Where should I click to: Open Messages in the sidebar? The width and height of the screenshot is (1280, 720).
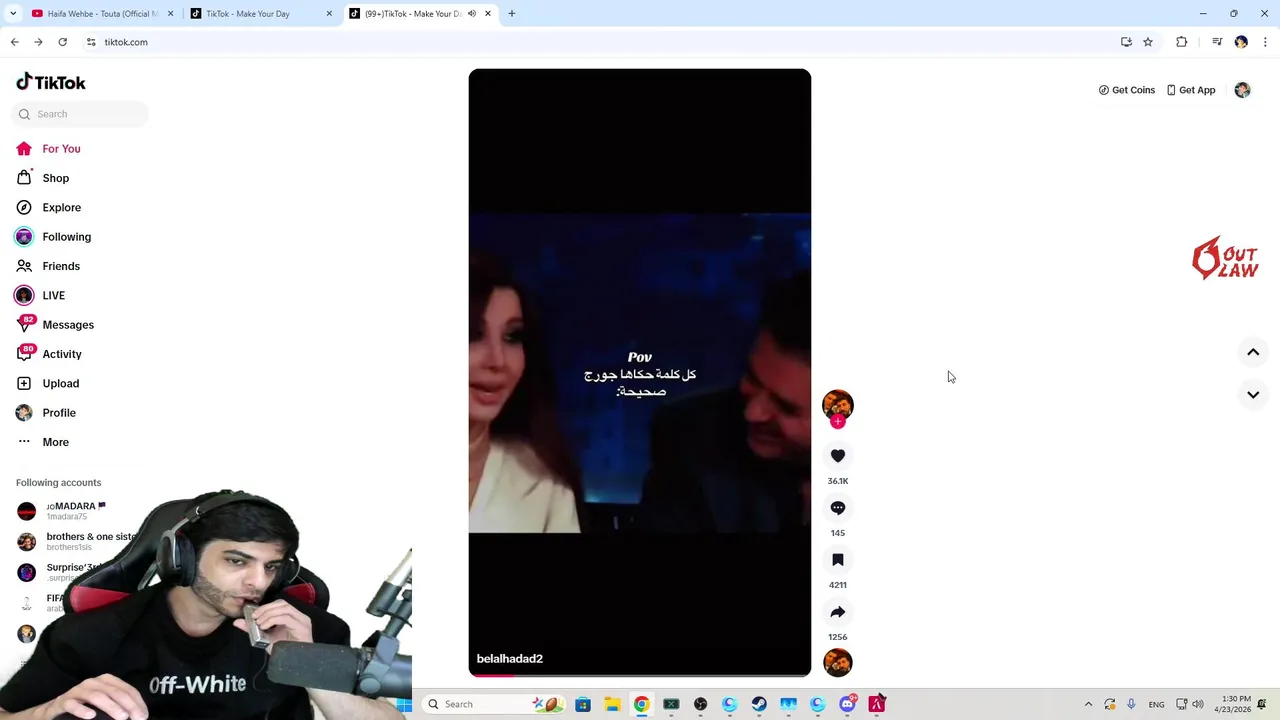click(x=68, y=325)
